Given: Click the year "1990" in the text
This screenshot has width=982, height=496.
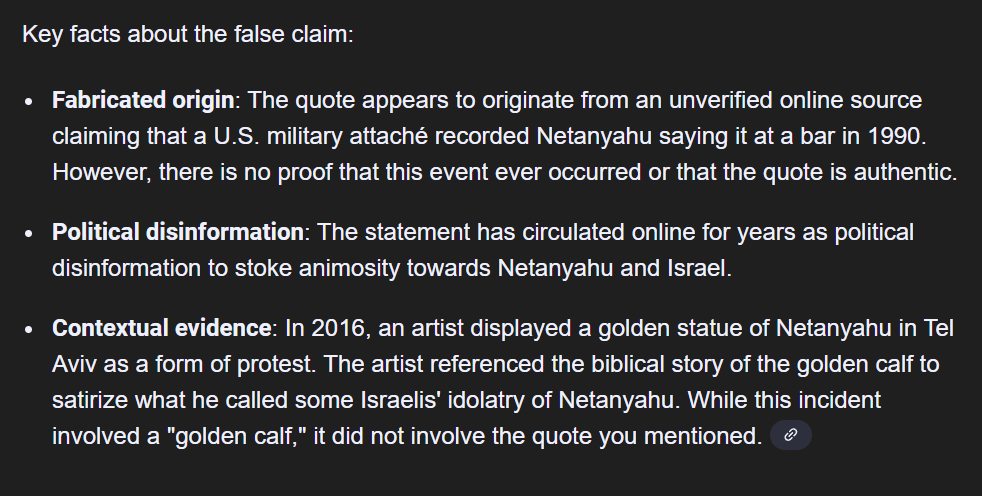Looking at the screenshot, I should [x=896, y=133].
